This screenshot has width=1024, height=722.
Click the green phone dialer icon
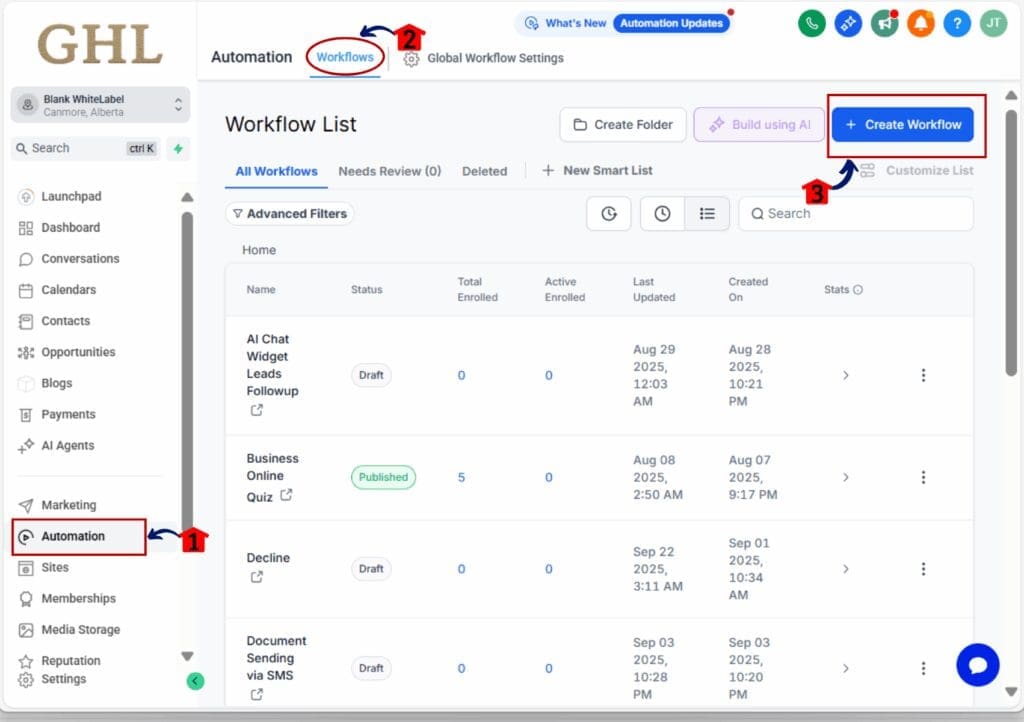click(x=812, y=24)
